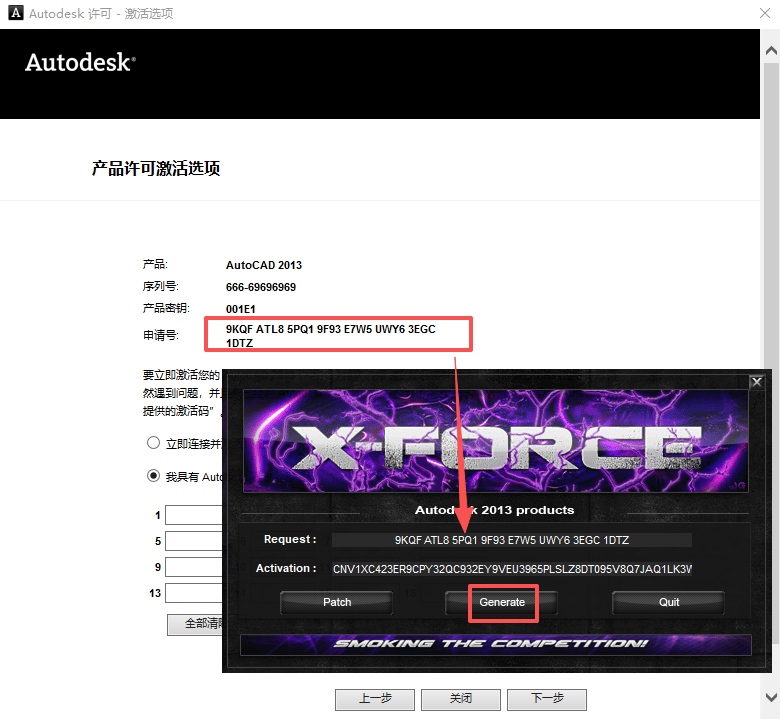
Task: Click the 关闭 close button
Action: 461,699
